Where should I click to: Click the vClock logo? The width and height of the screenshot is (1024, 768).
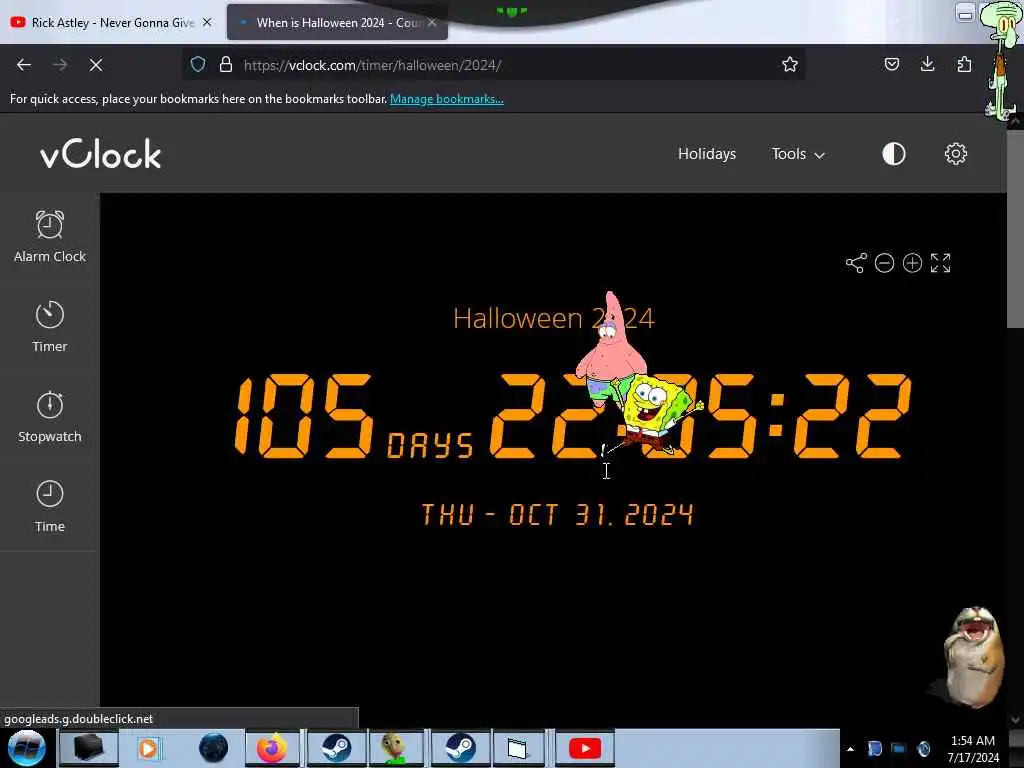(101, 154)
